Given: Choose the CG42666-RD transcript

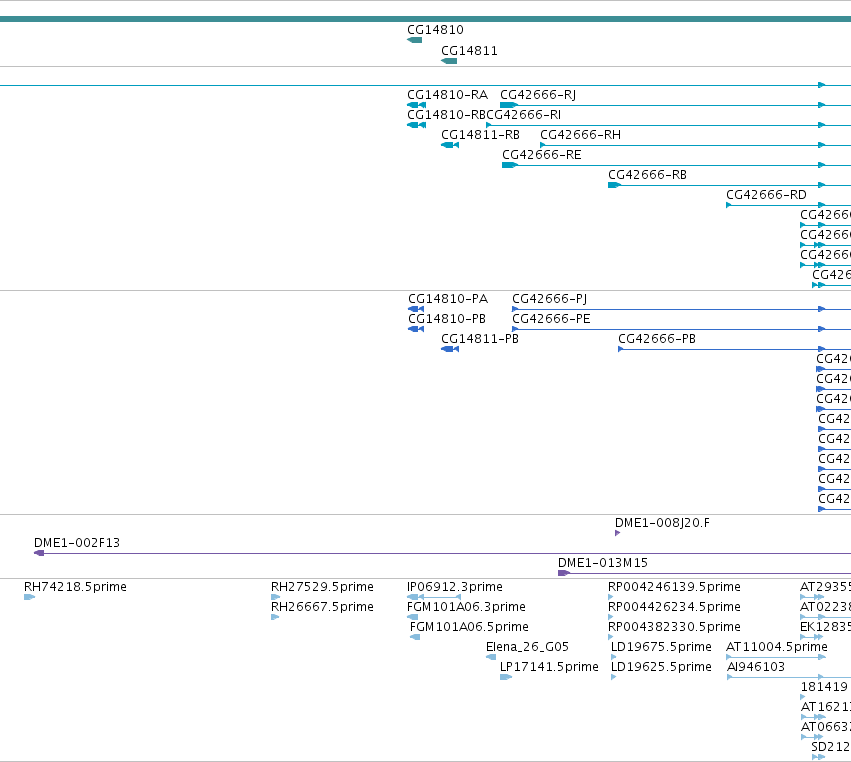Looking at the screenshot, I should [x=766, y=195].
